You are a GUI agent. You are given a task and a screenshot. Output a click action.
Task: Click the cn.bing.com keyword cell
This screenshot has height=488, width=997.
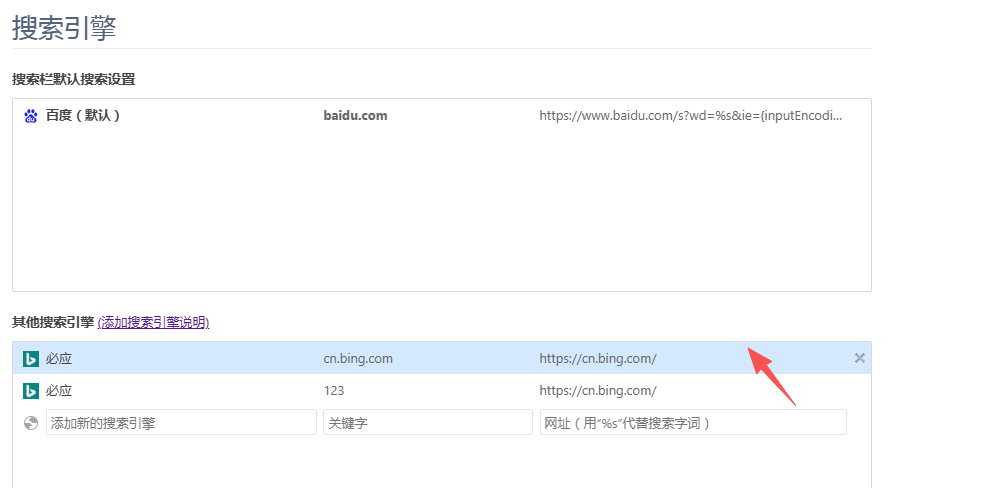point(358,359)
